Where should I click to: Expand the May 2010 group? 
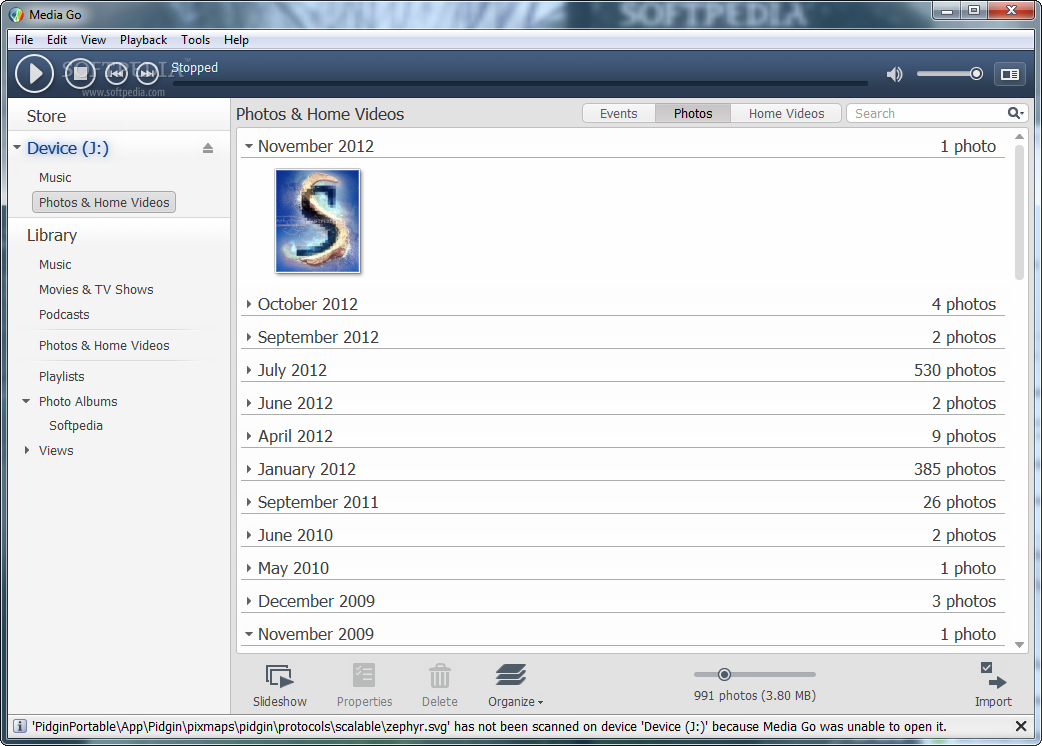(249, 568)
